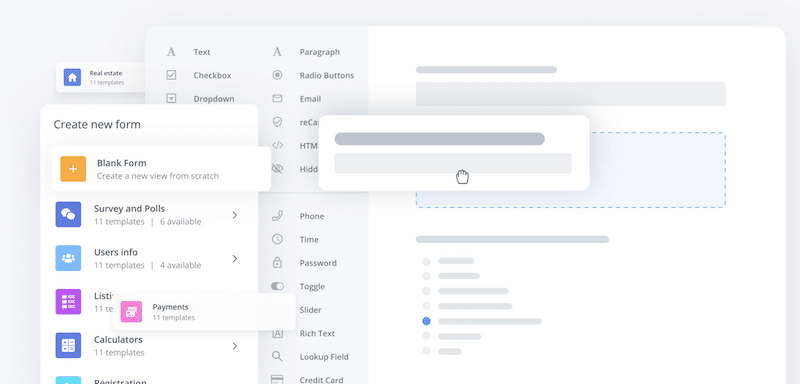Select the Credit Card field icon

pyautogui.click(x=277, y=380)
